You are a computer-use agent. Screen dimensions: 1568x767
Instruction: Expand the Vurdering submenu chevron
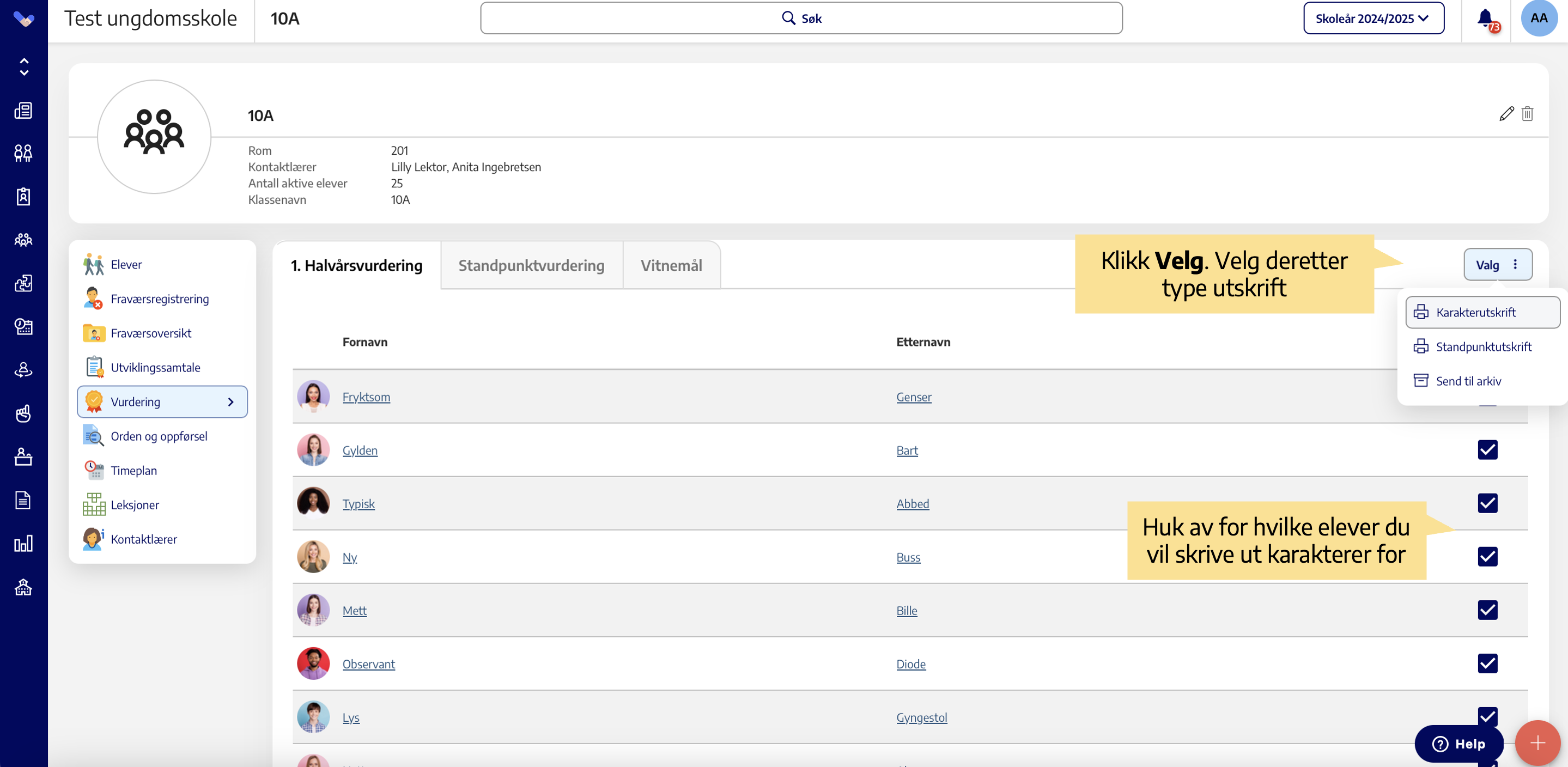230,402
